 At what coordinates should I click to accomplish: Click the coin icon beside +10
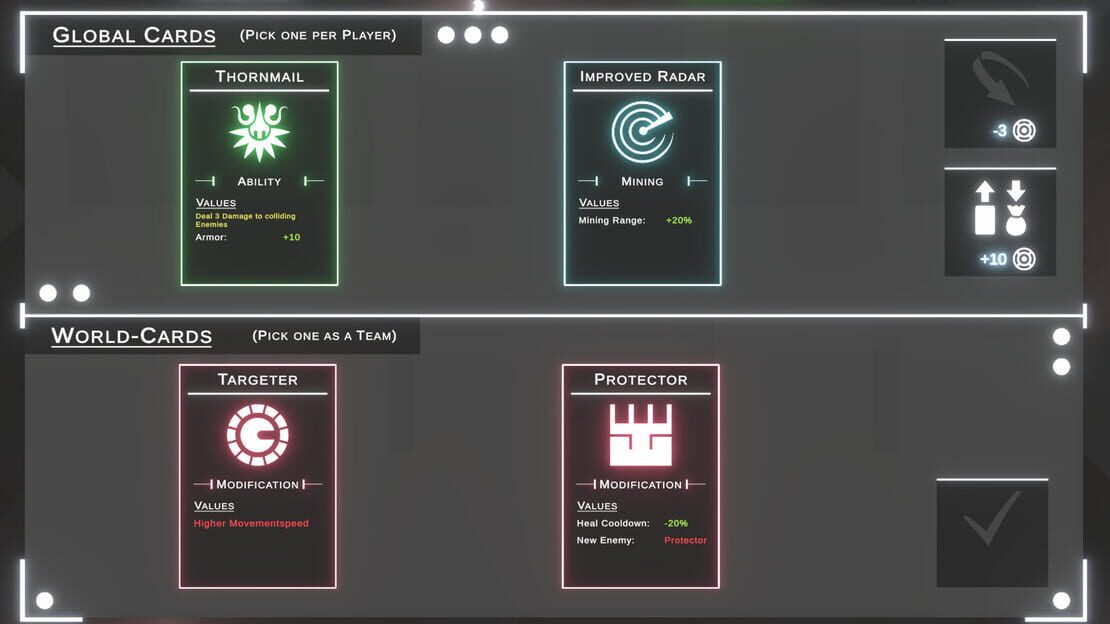1024,259
